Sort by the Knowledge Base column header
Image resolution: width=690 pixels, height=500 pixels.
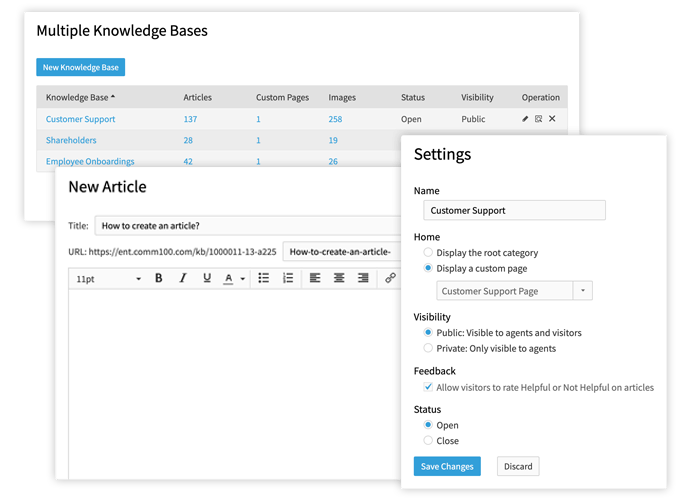[x=80, y=97]
